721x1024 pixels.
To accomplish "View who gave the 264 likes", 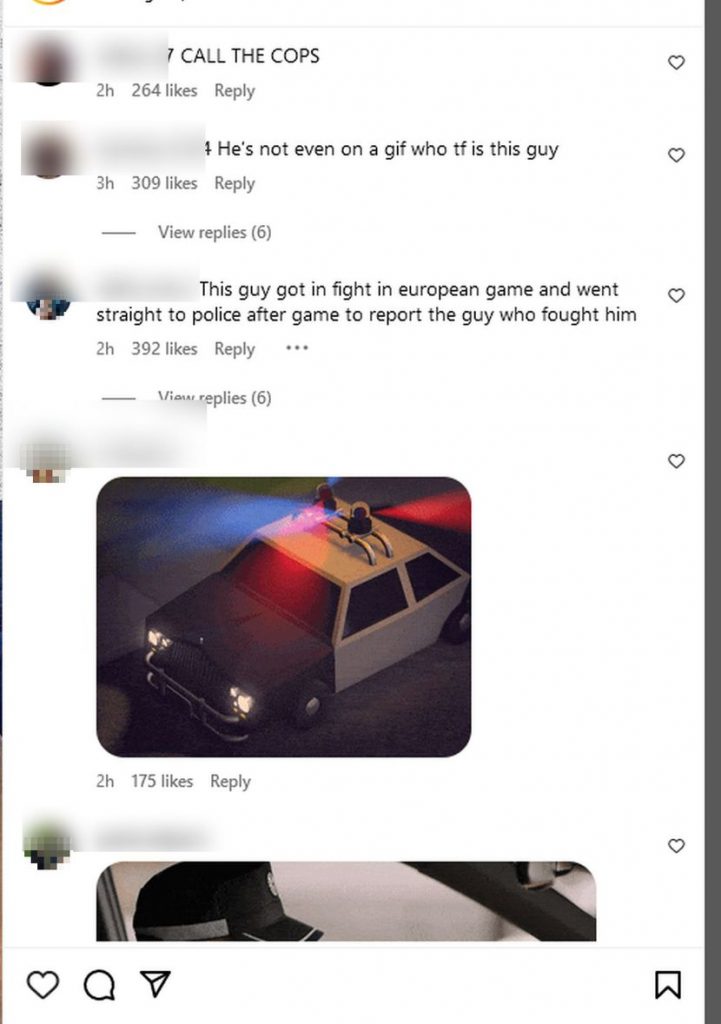I will pos(164,90).
